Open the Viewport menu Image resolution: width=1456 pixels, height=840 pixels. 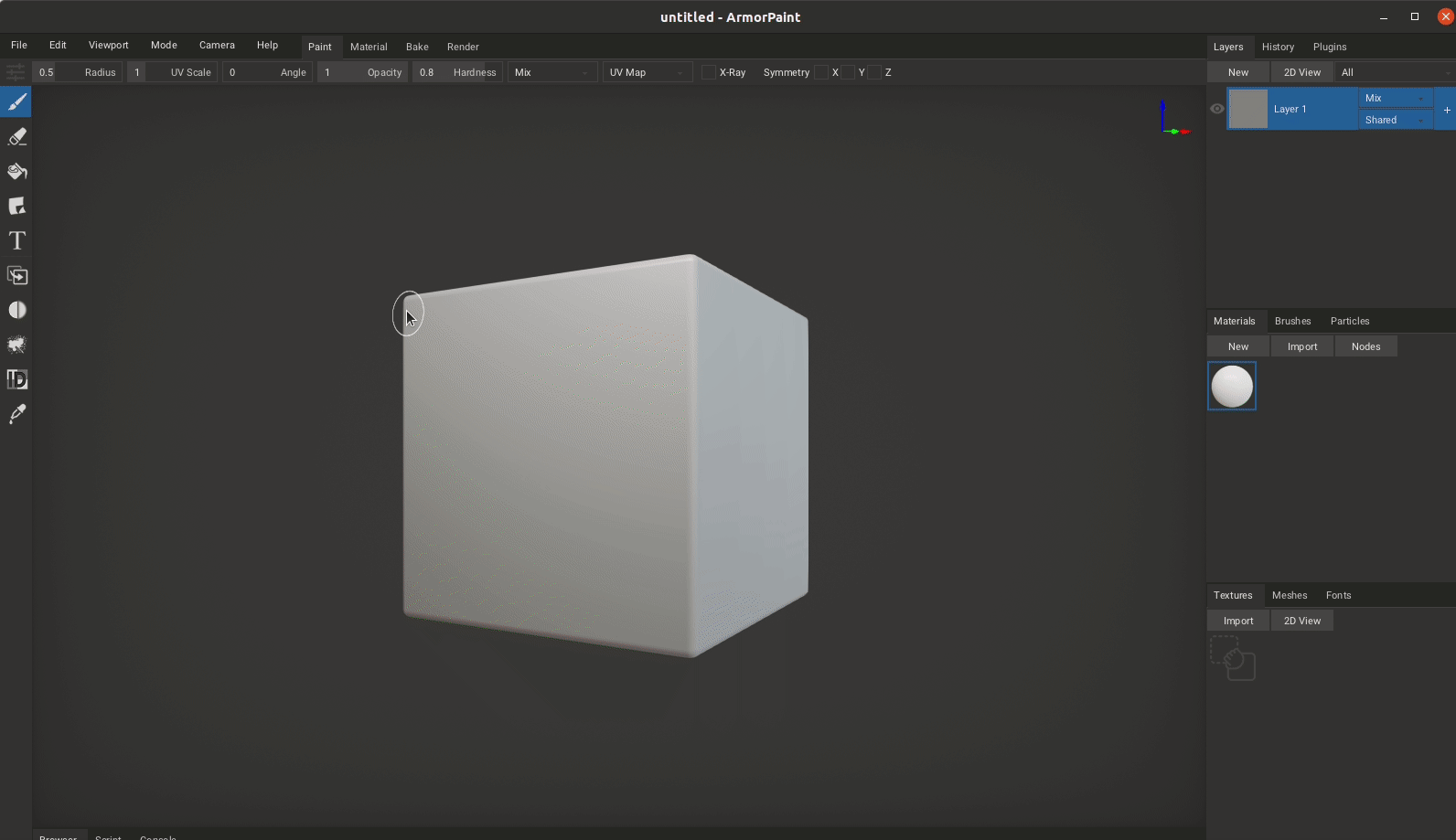108,45
